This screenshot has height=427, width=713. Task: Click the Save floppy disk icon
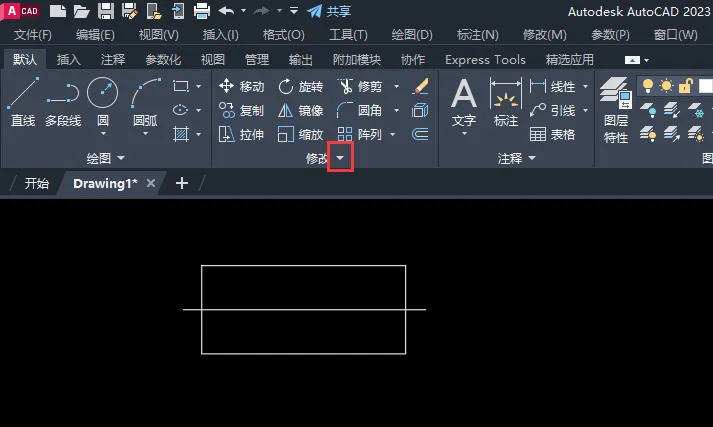coord(105,11)
